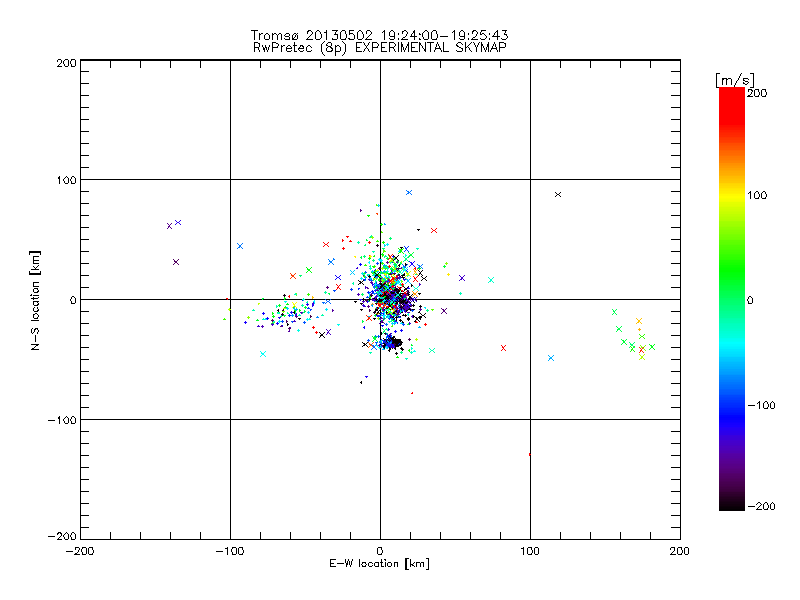The image size is (800, 600).
Task: Click the yellow region of the colorbar near 100
Action: click(x=732, y=195)
